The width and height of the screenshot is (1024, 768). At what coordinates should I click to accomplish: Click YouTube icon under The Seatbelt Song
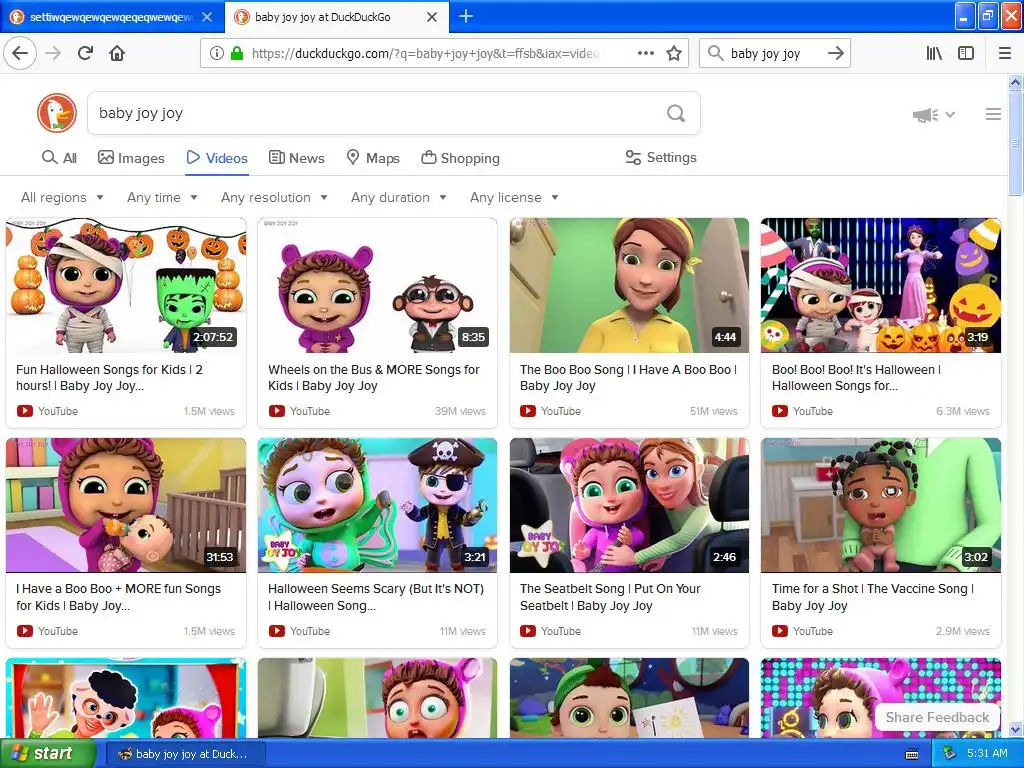528,631
